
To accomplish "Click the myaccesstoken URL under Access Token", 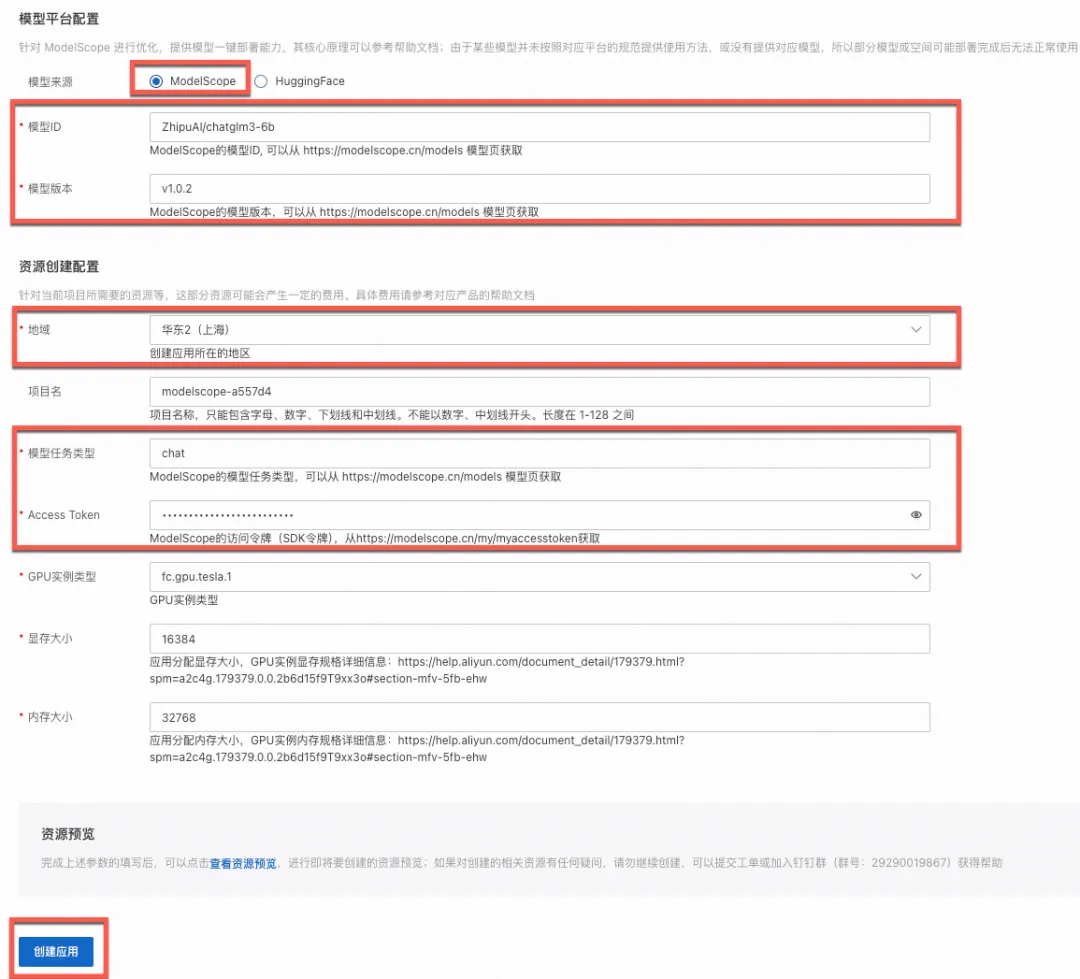I will click(467, 538).
